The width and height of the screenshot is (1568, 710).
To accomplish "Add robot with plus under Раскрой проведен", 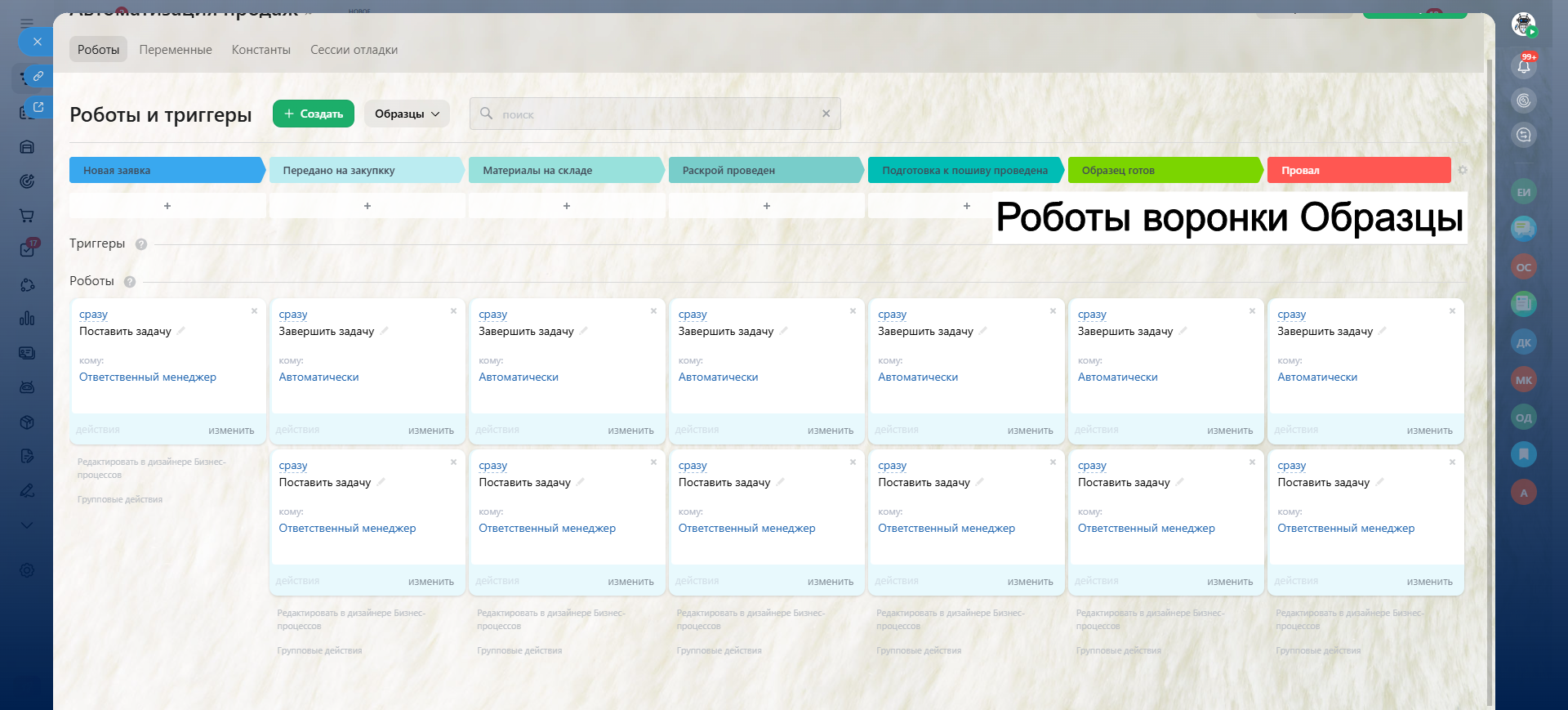I will [x=767, y=206].
